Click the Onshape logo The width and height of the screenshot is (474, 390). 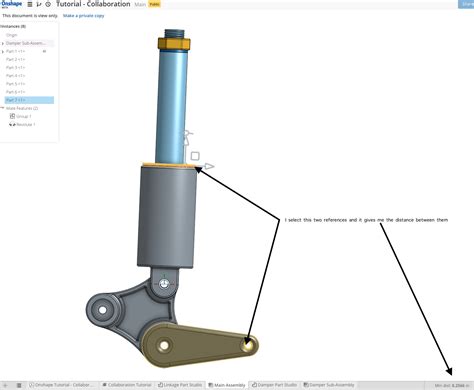12,4
